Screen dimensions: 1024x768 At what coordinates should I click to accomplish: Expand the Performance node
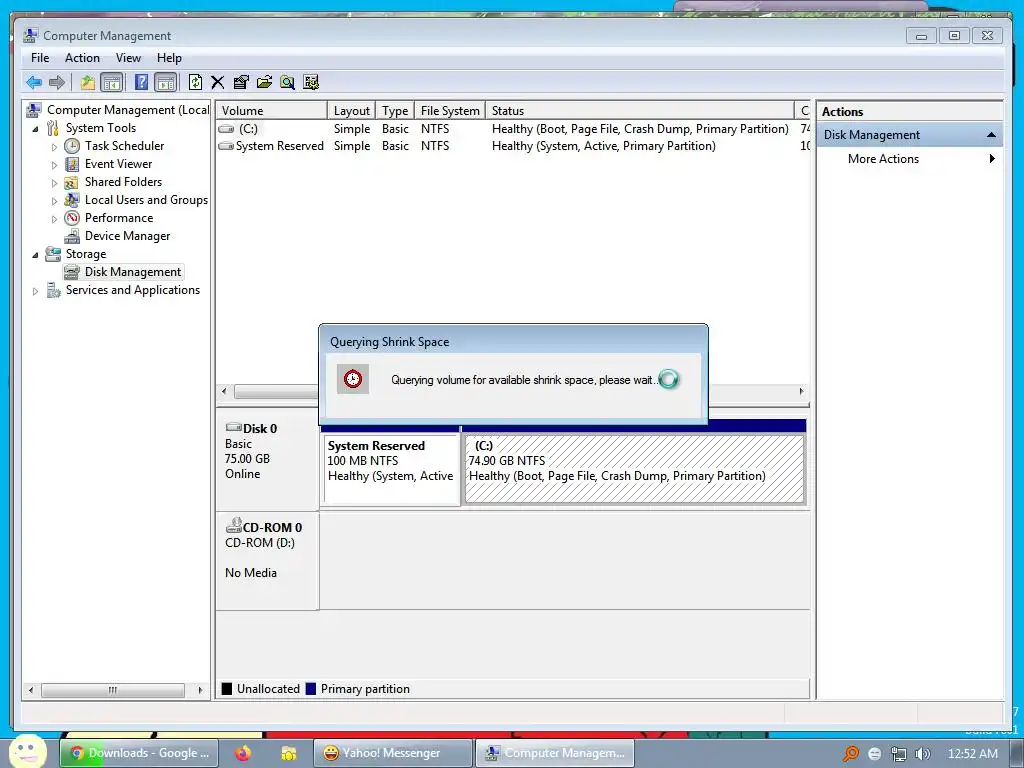pos(54,219)
